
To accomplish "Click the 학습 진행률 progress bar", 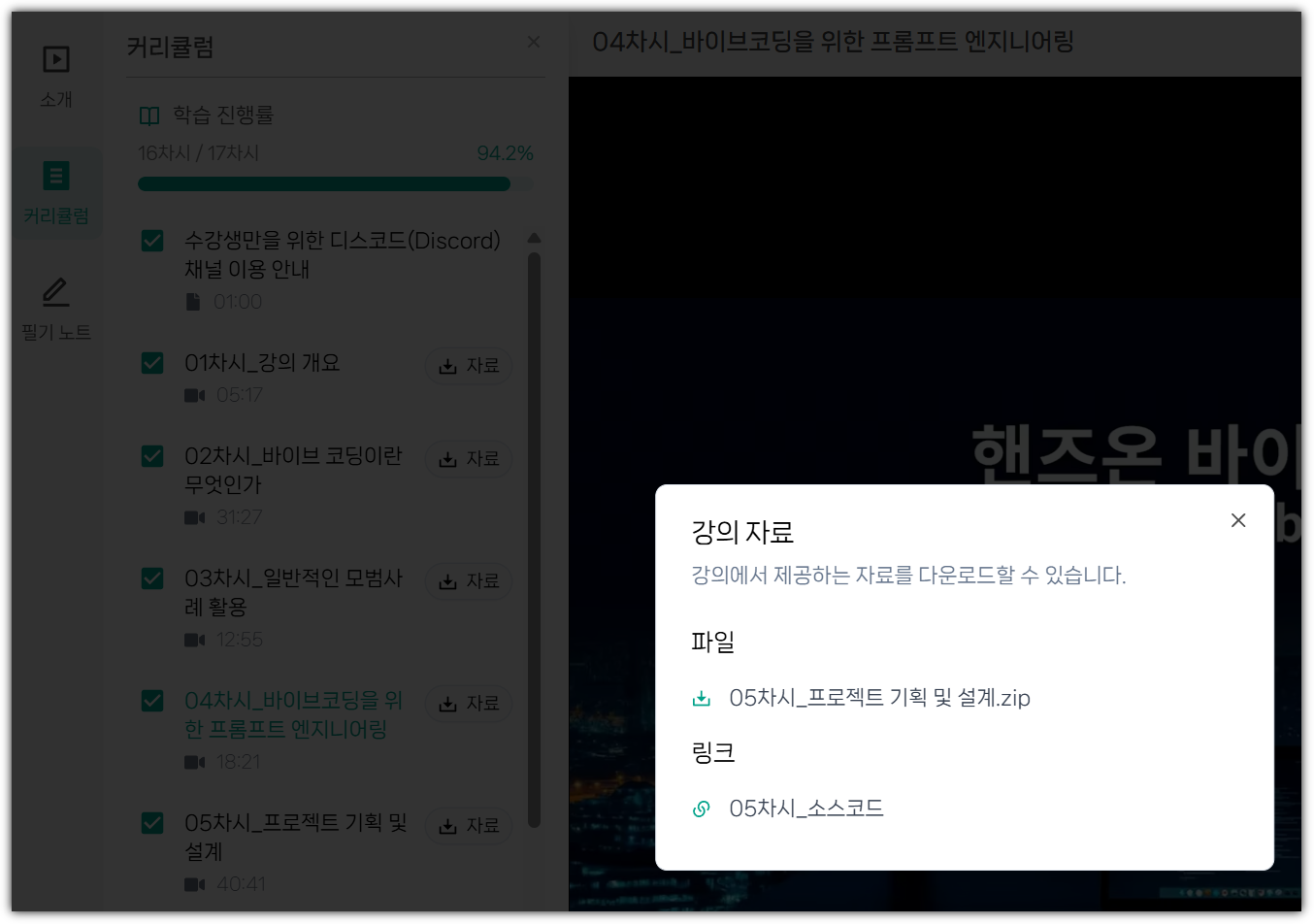I will tap(336, 184).
